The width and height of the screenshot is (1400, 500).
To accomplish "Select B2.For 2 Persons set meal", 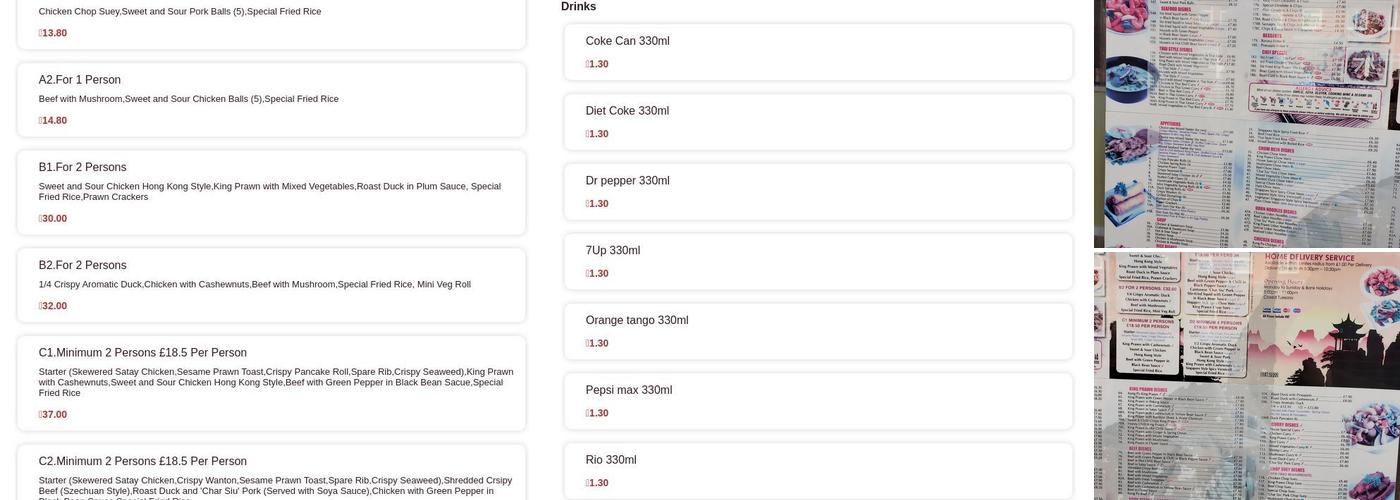I will coord(271,285).
